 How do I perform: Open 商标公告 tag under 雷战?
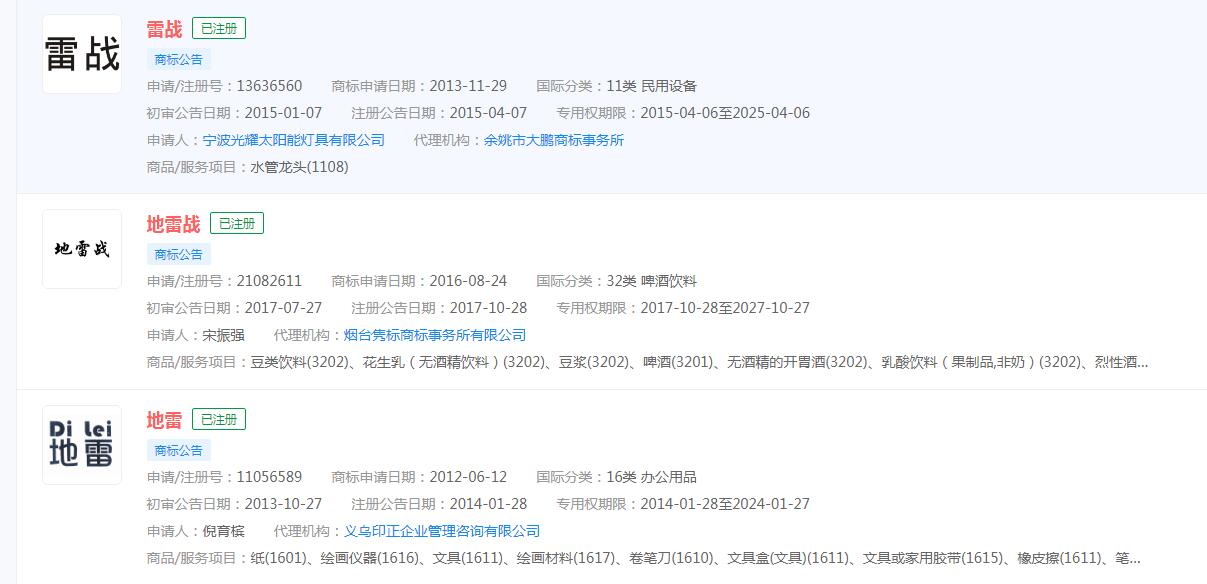(178, 58)
